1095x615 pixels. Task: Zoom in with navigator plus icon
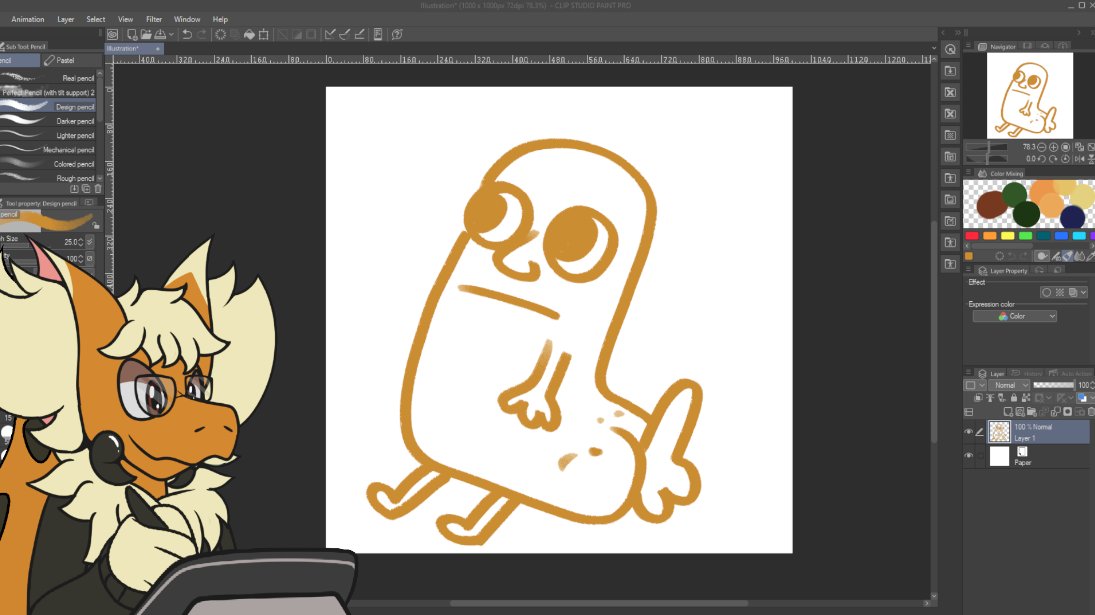(1054, 147)
